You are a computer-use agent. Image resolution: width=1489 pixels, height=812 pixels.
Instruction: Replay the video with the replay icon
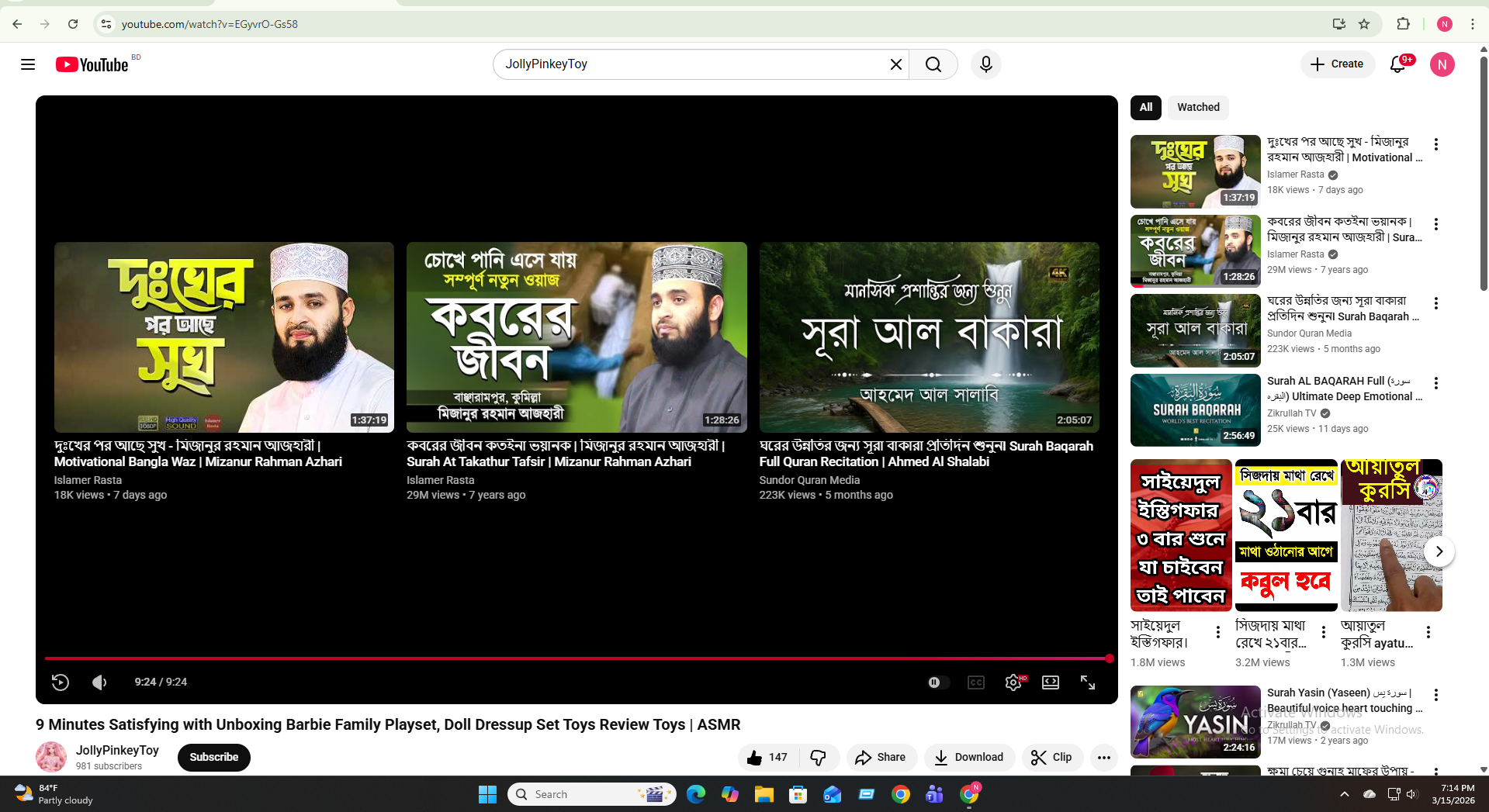tap(61, 682)
